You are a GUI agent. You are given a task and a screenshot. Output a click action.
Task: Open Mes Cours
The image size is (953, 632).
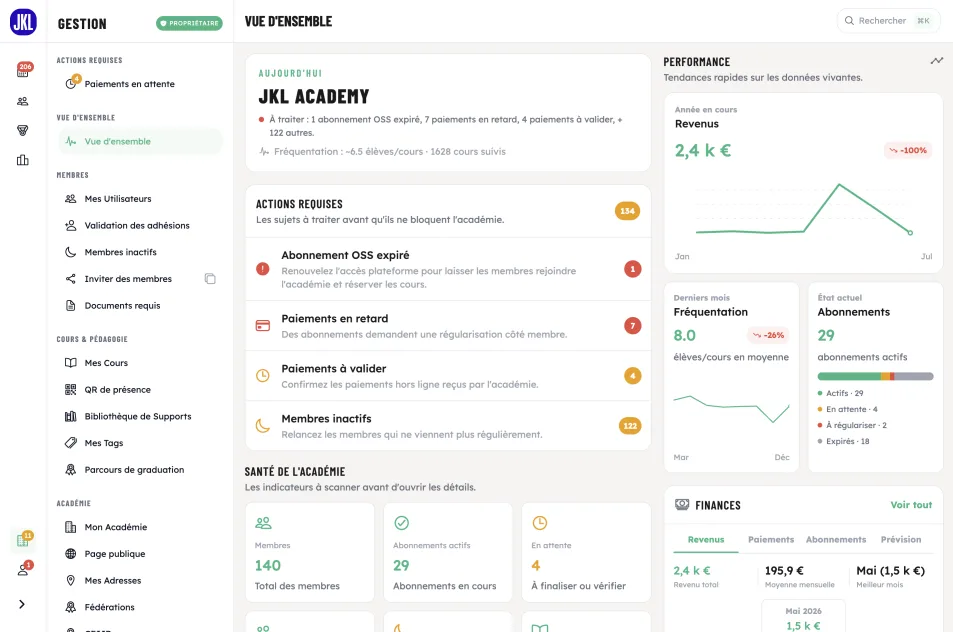pyautogui.click(x=140, y=363)
